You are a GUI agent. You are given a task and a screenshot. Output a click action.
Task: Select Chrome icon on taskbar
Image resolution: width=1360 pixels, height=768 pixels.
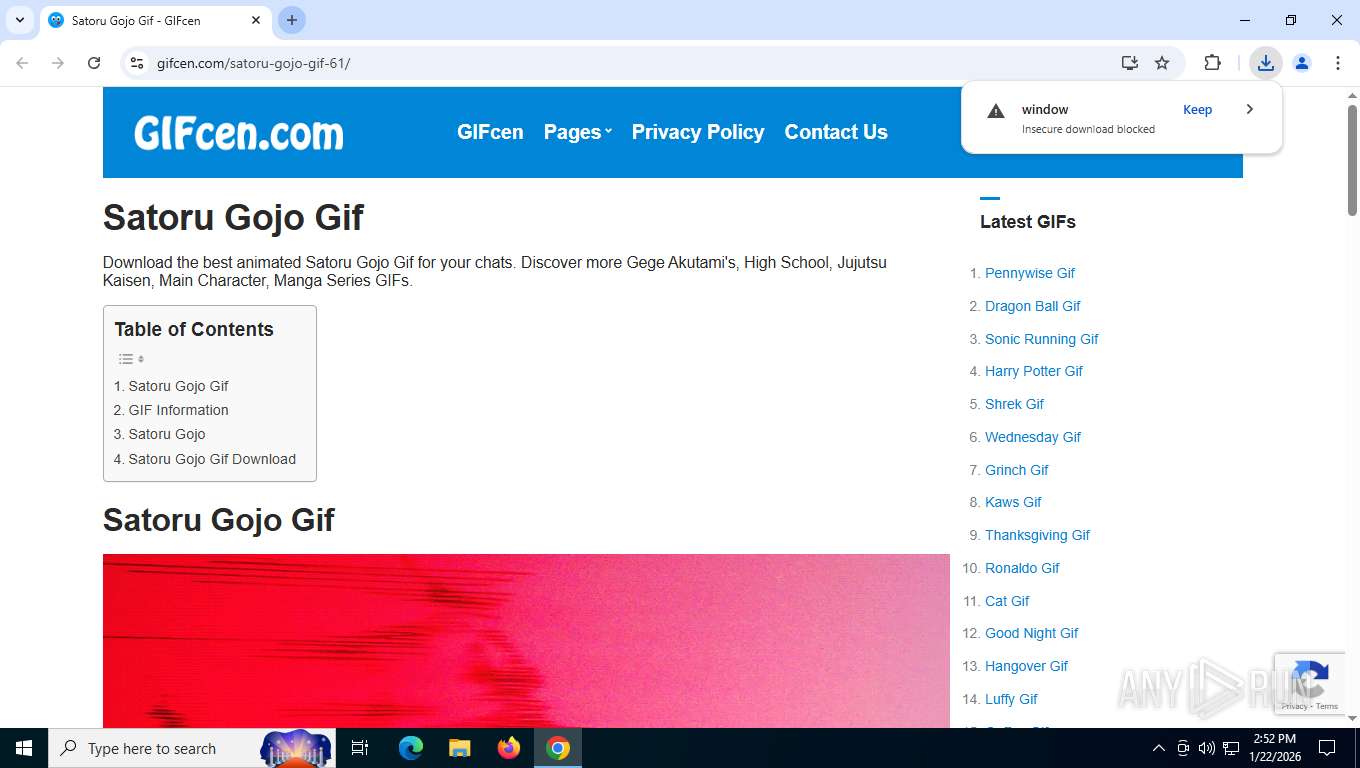tap(558, 748)
